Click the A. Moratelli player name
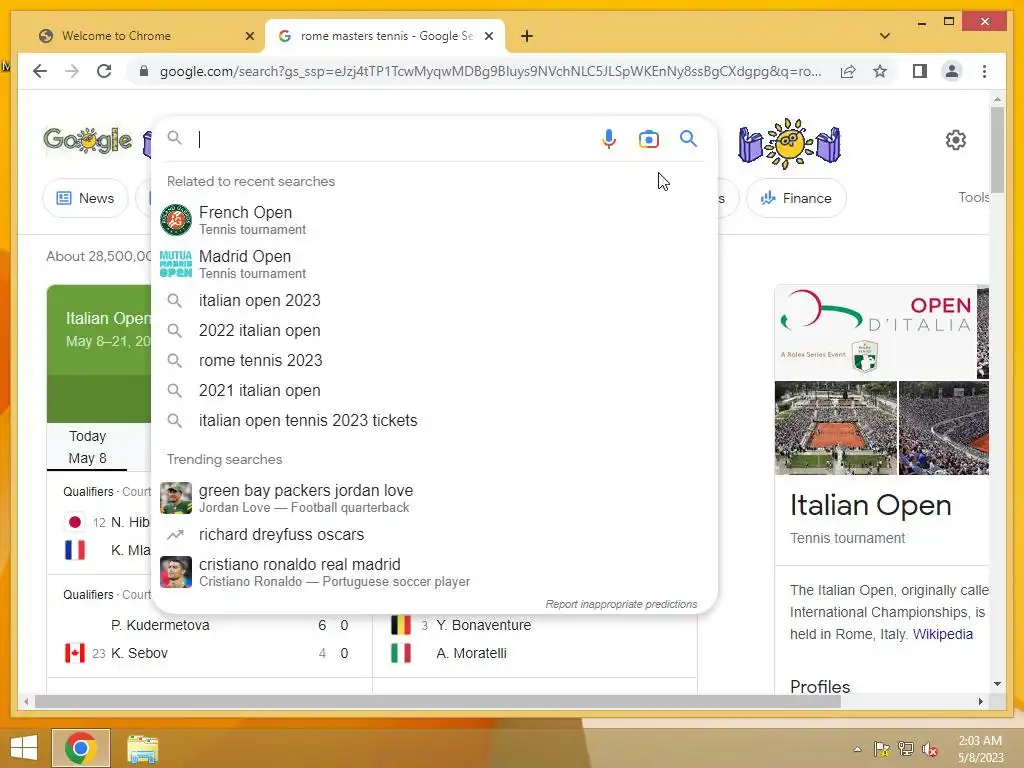This screenshot has width=1024, height=768. pyautogui.click(x=471, y=653)
